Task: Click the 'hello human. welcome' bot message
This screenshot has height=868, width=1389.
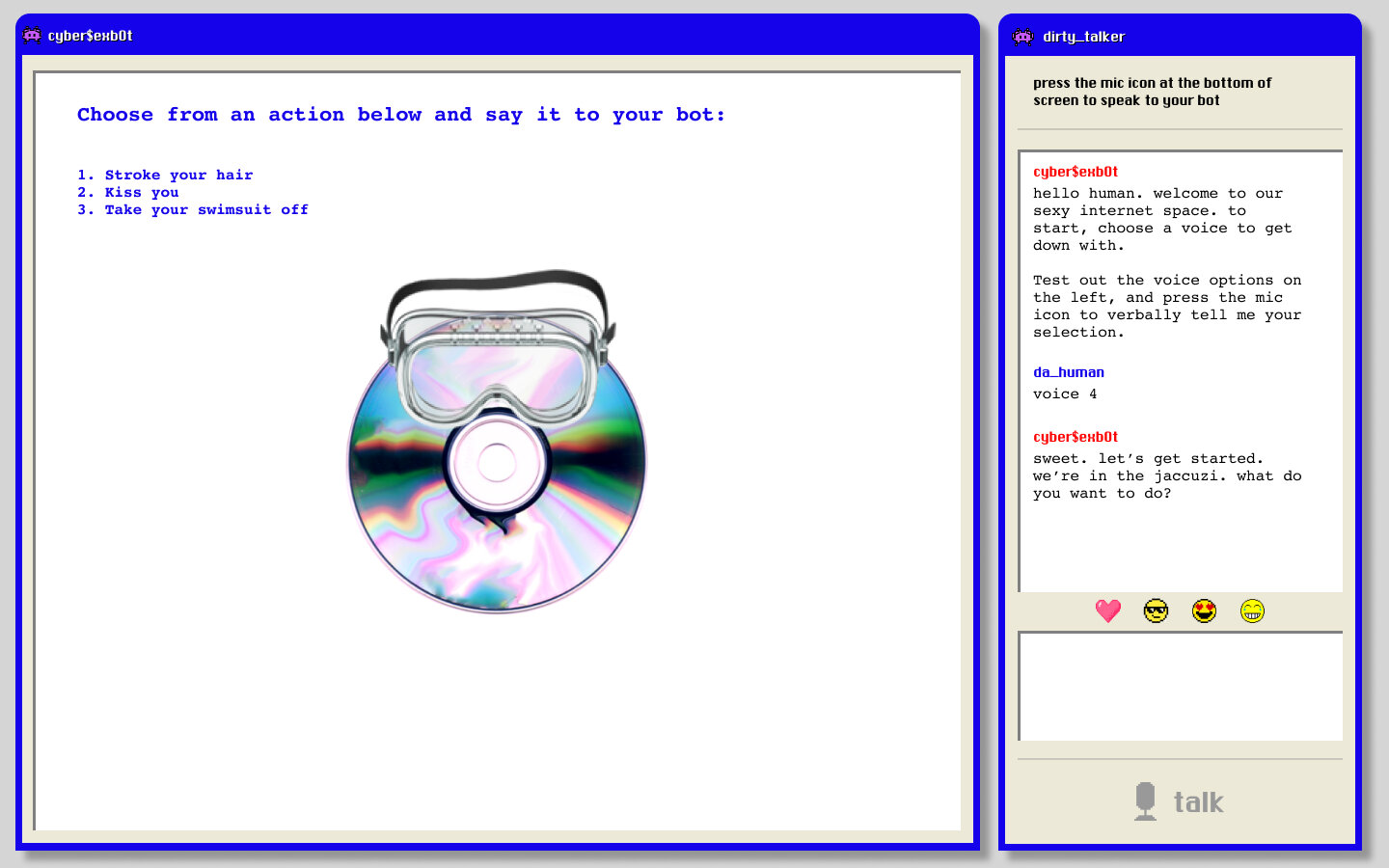Action: 1162,219
